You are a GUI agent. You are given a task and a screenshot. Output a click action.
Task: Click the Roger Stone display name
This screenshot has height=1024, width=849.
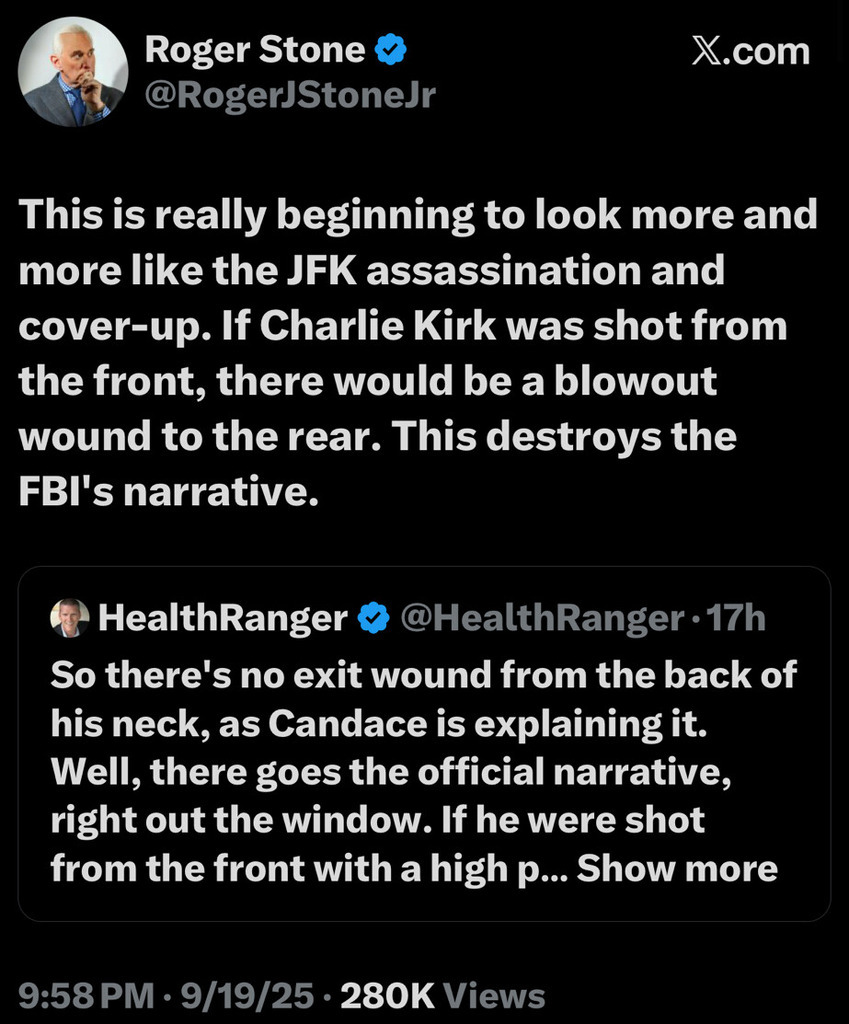(x=255, y=49)
